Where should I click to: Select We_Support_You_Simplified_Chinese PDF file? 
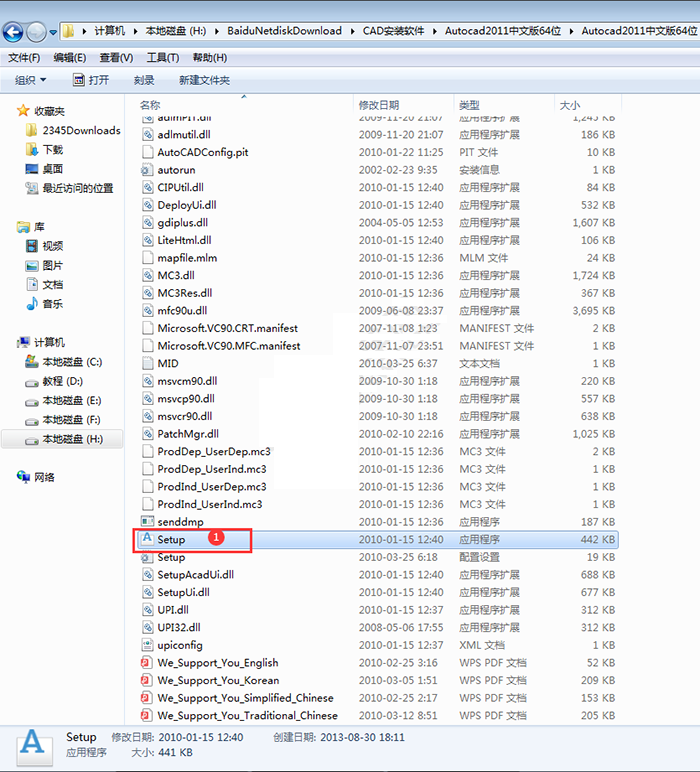click(237, 698)
